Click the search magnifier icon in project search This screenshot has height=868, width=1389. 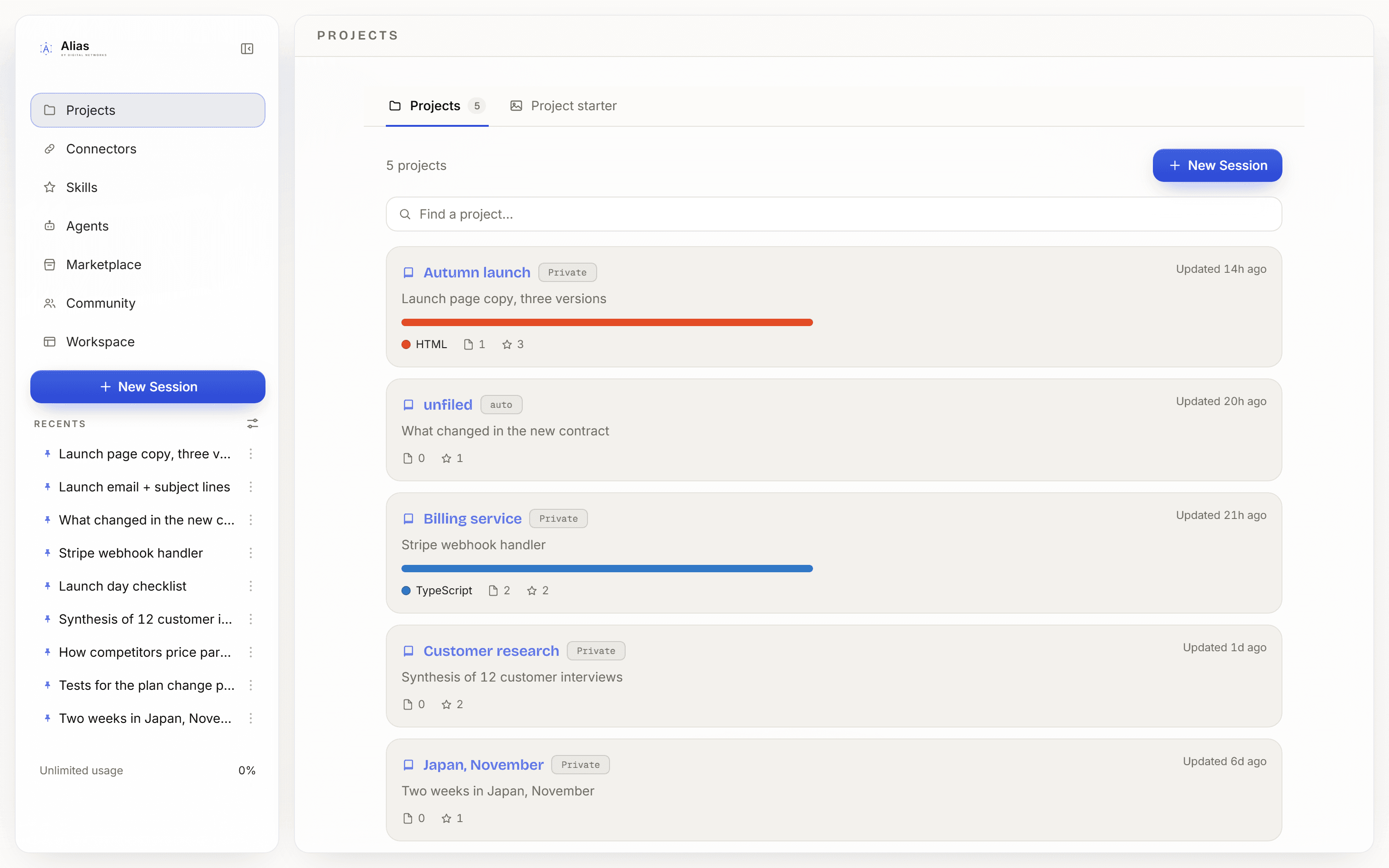tap(405, 214)
